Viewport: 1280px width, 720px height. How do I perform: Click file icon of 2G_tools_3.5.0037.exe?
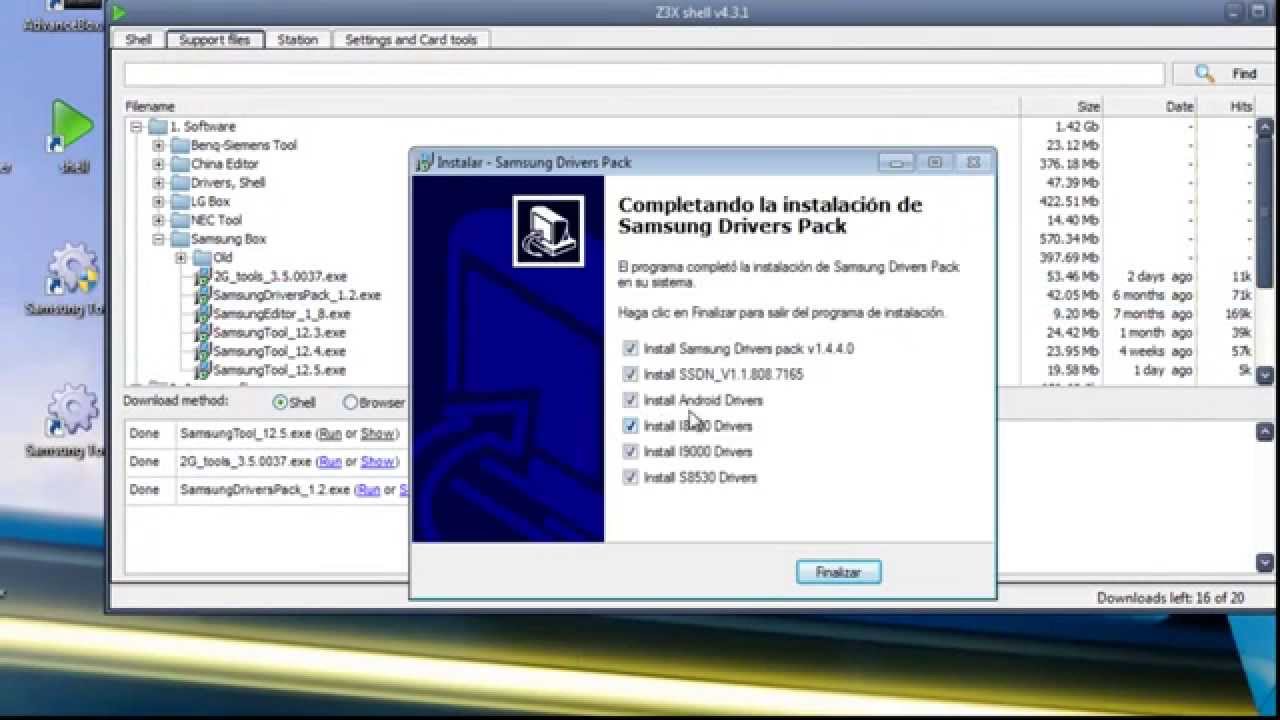pos(203,277)
